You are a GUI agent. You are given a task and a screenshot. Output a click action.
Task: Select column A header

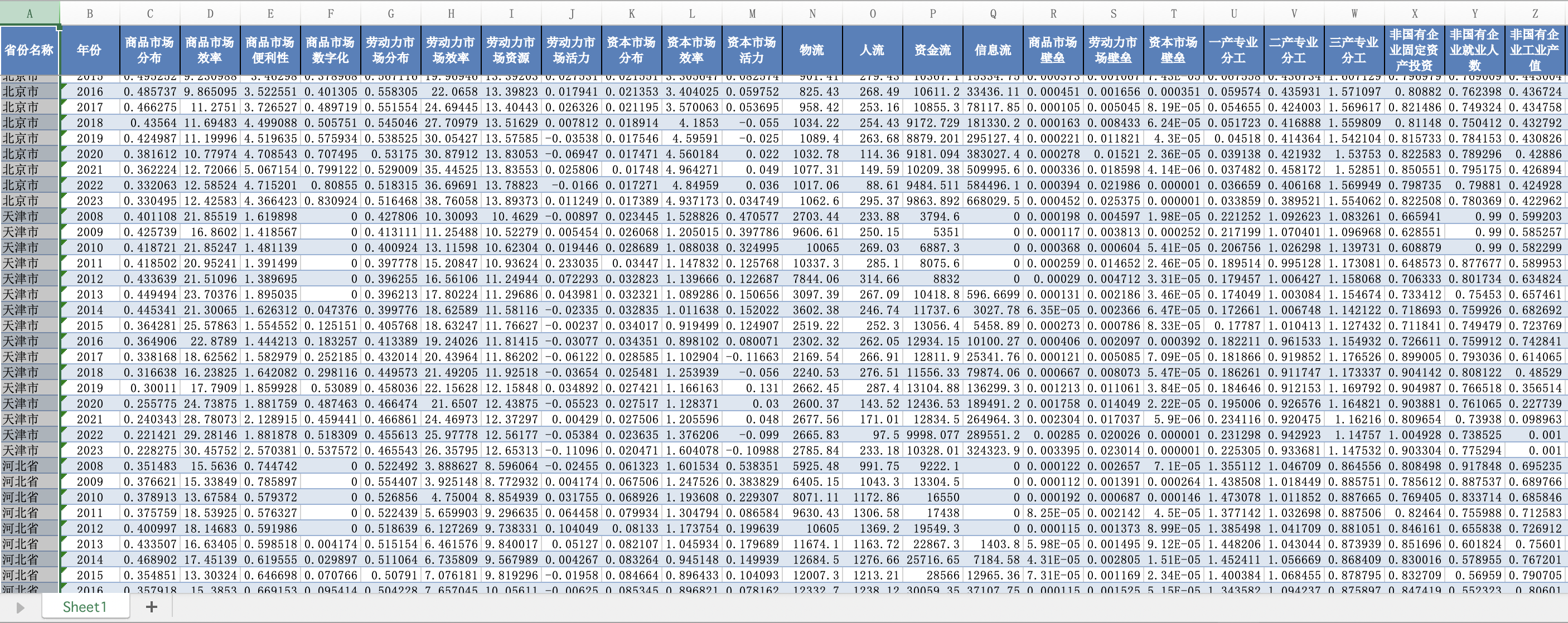tap(29, 13)
